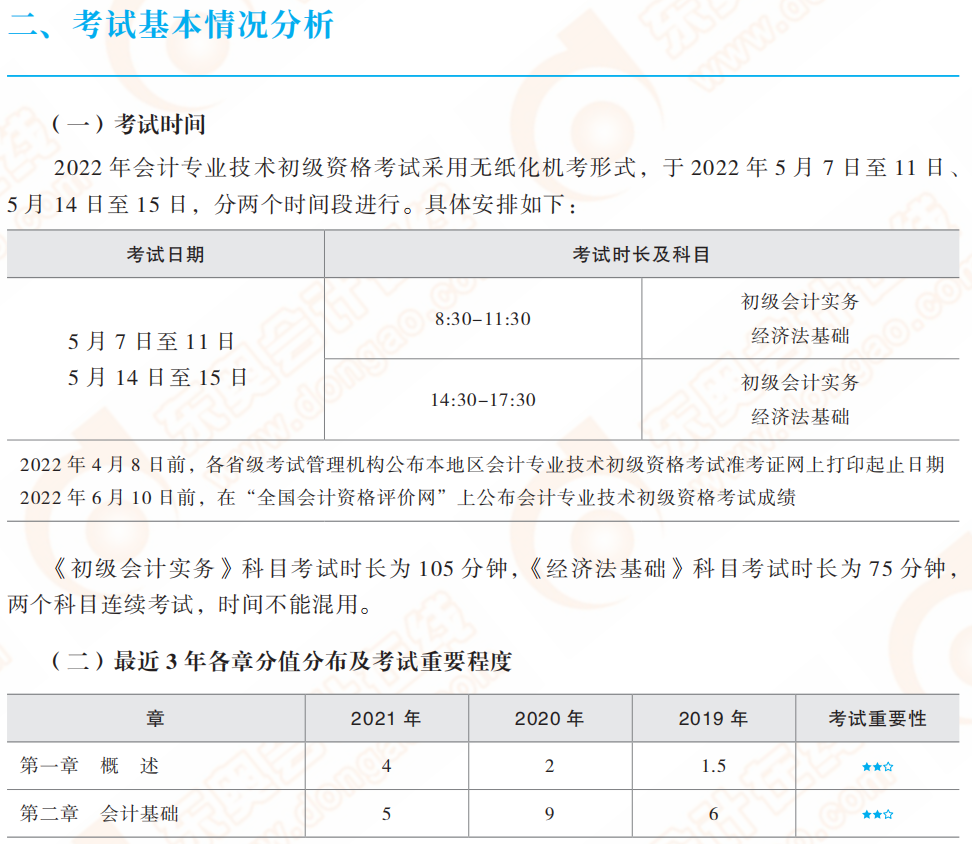Select the 2021年 column header
The image size is (972, 844).
(386, 718)
